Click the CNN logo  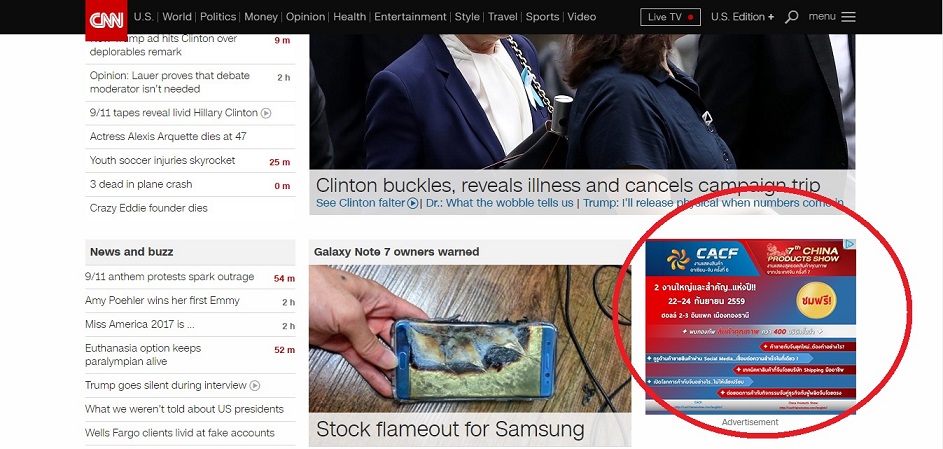[106, 19]
